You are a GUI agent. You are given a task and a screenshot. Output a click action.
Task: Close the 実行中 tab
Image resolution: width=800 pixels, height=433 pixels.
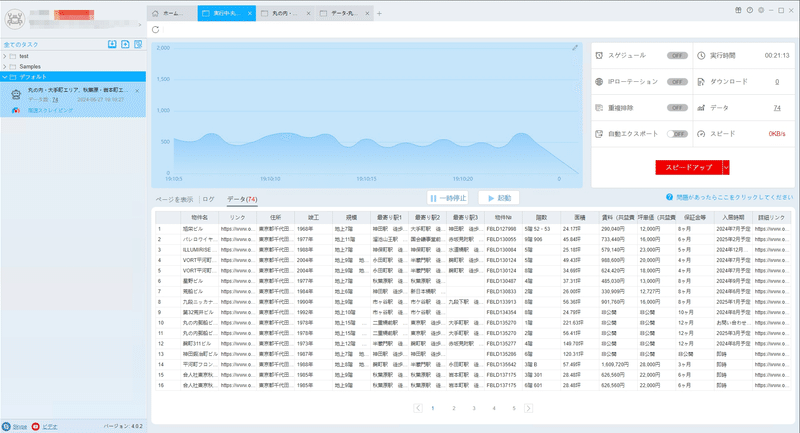point(250,14)
